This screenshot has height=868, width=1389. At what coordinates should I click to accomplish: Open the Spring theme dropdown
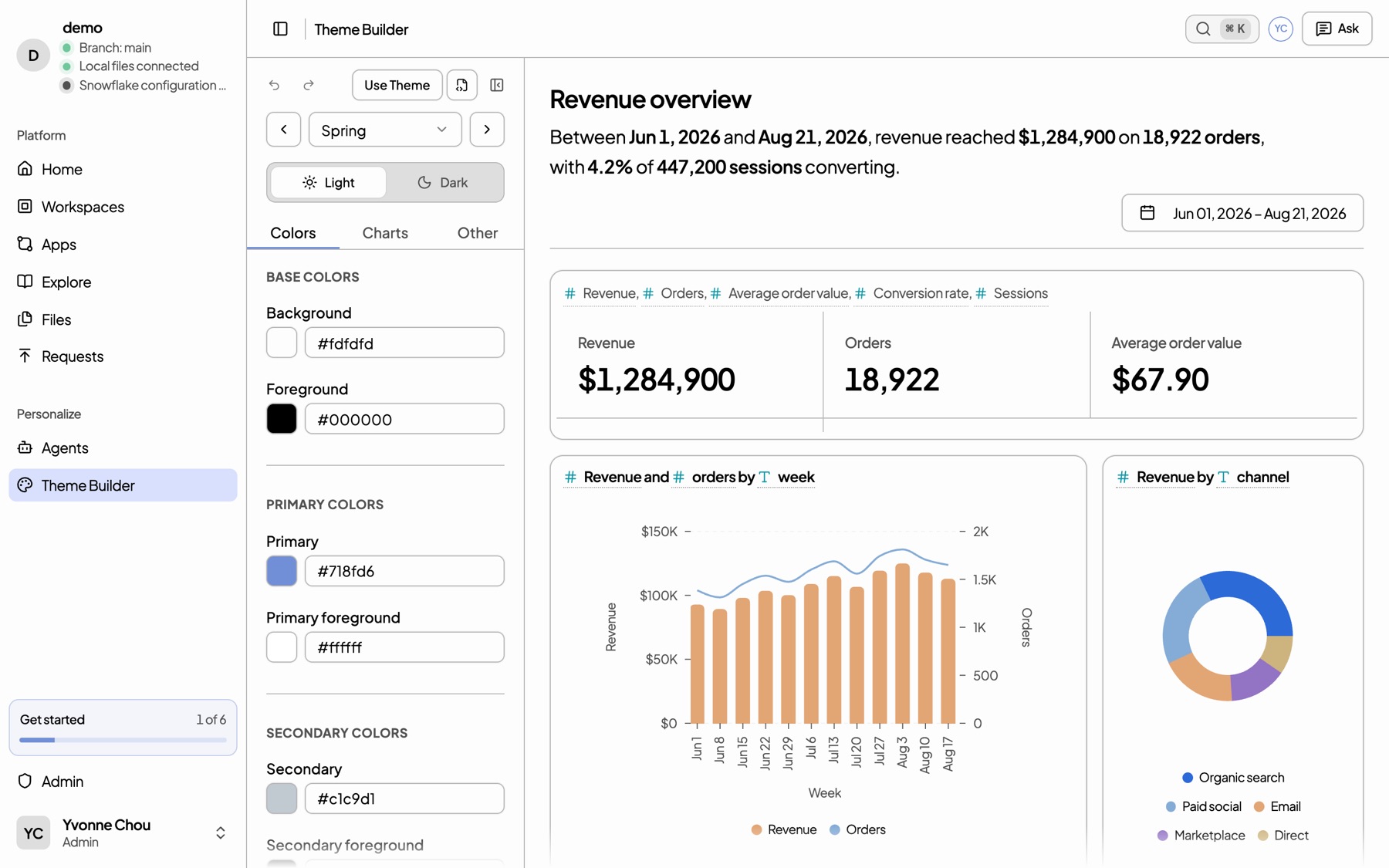(x=385, y=130)
